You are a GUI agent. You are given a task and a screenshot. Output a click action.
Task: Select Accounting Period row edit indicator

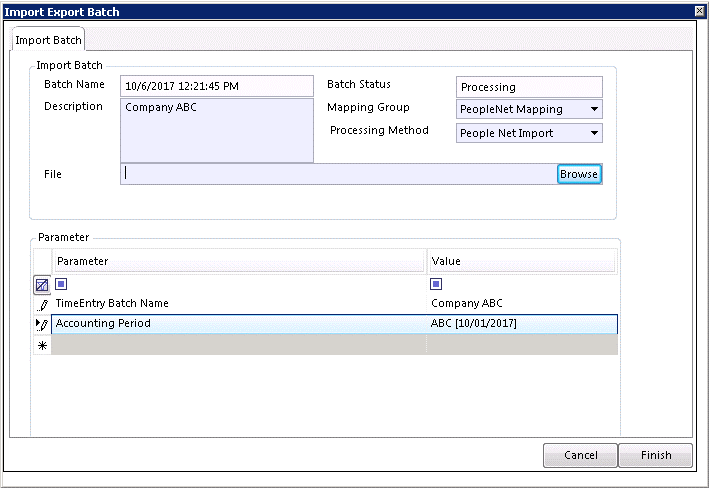[43, 324]
